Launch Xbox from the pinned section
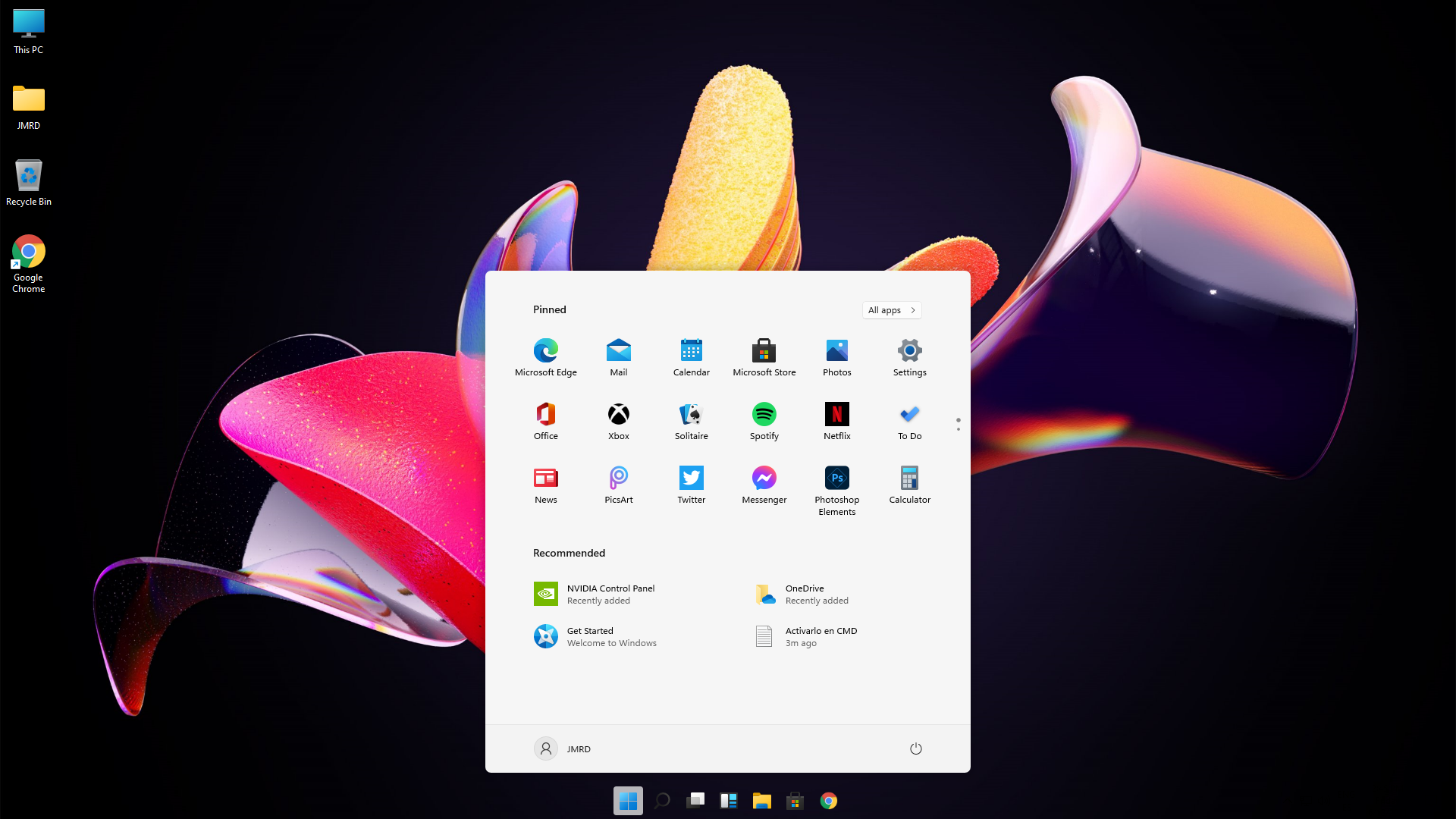1456x819 pixels. point(618,420)
